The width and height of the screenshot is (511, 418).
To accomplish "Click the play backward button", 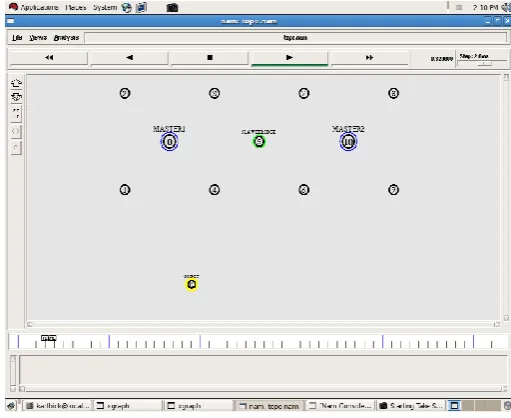I will tap(129, 58).
